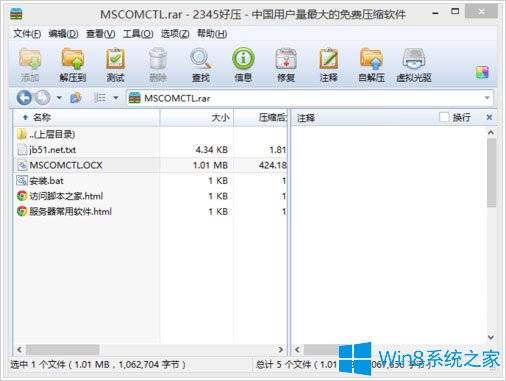Click the forward navigation arrow
506x381 pixels.
tap(43, 98)
